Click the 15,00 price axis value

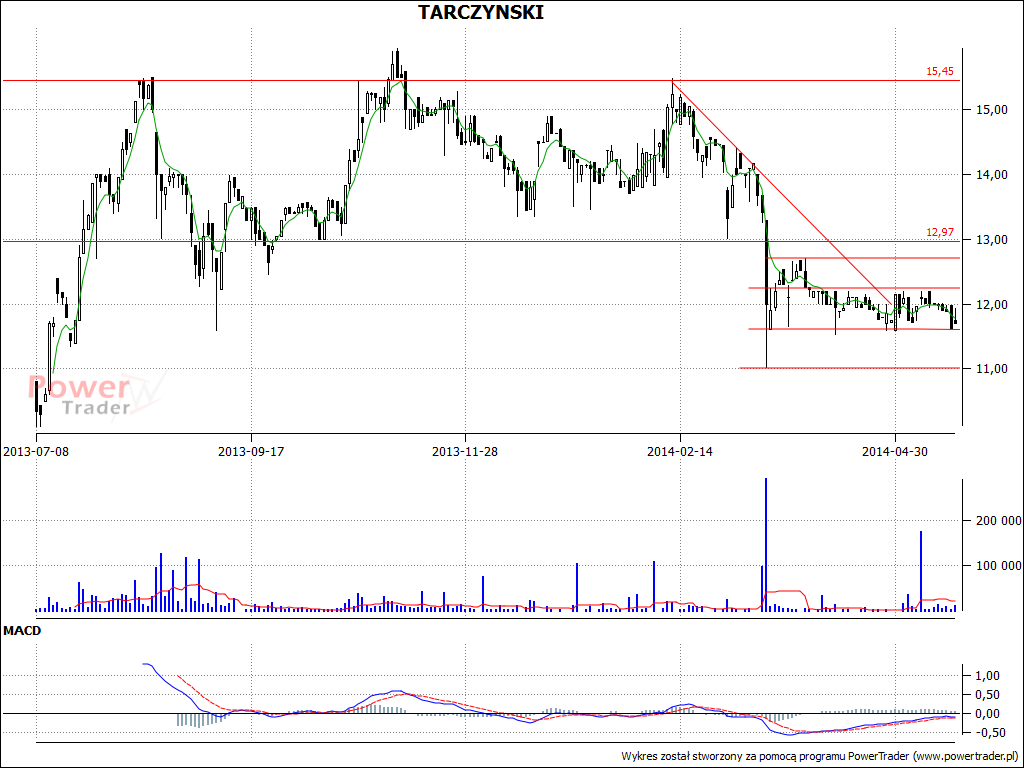click(991, 110)
